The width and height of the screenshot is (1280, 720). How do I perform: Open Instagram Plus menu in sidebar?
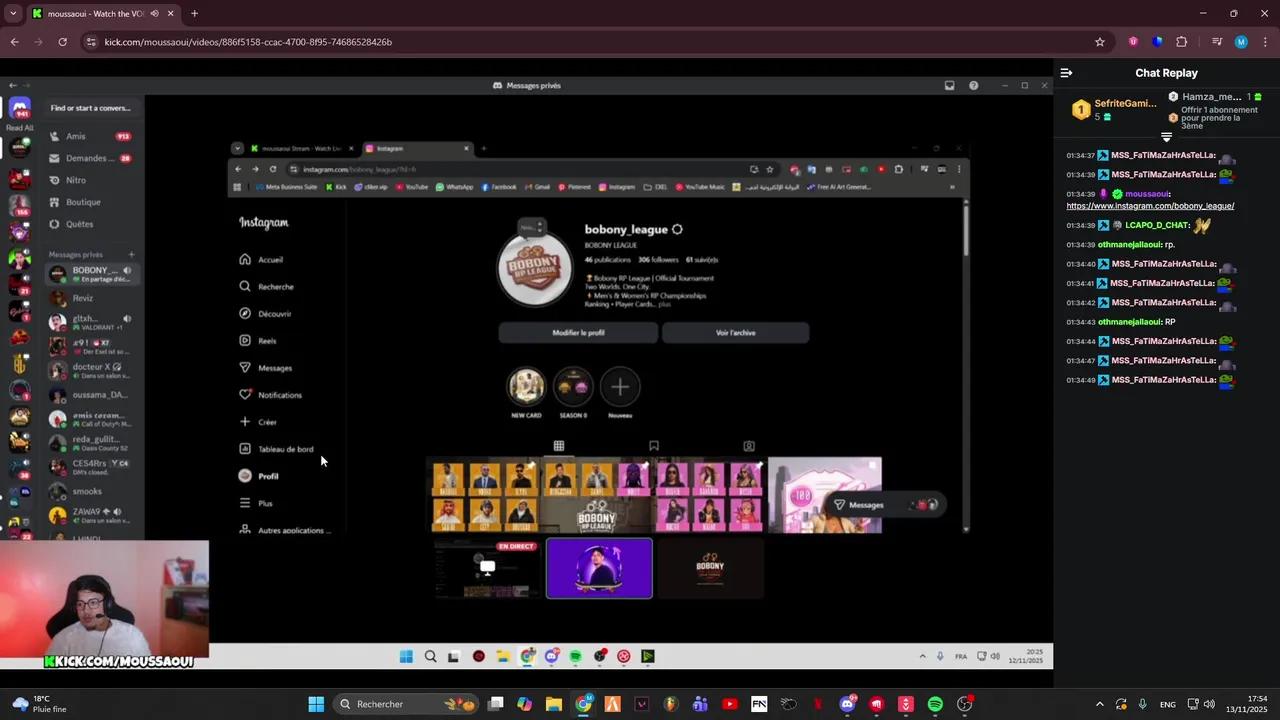tap(255, 503)
